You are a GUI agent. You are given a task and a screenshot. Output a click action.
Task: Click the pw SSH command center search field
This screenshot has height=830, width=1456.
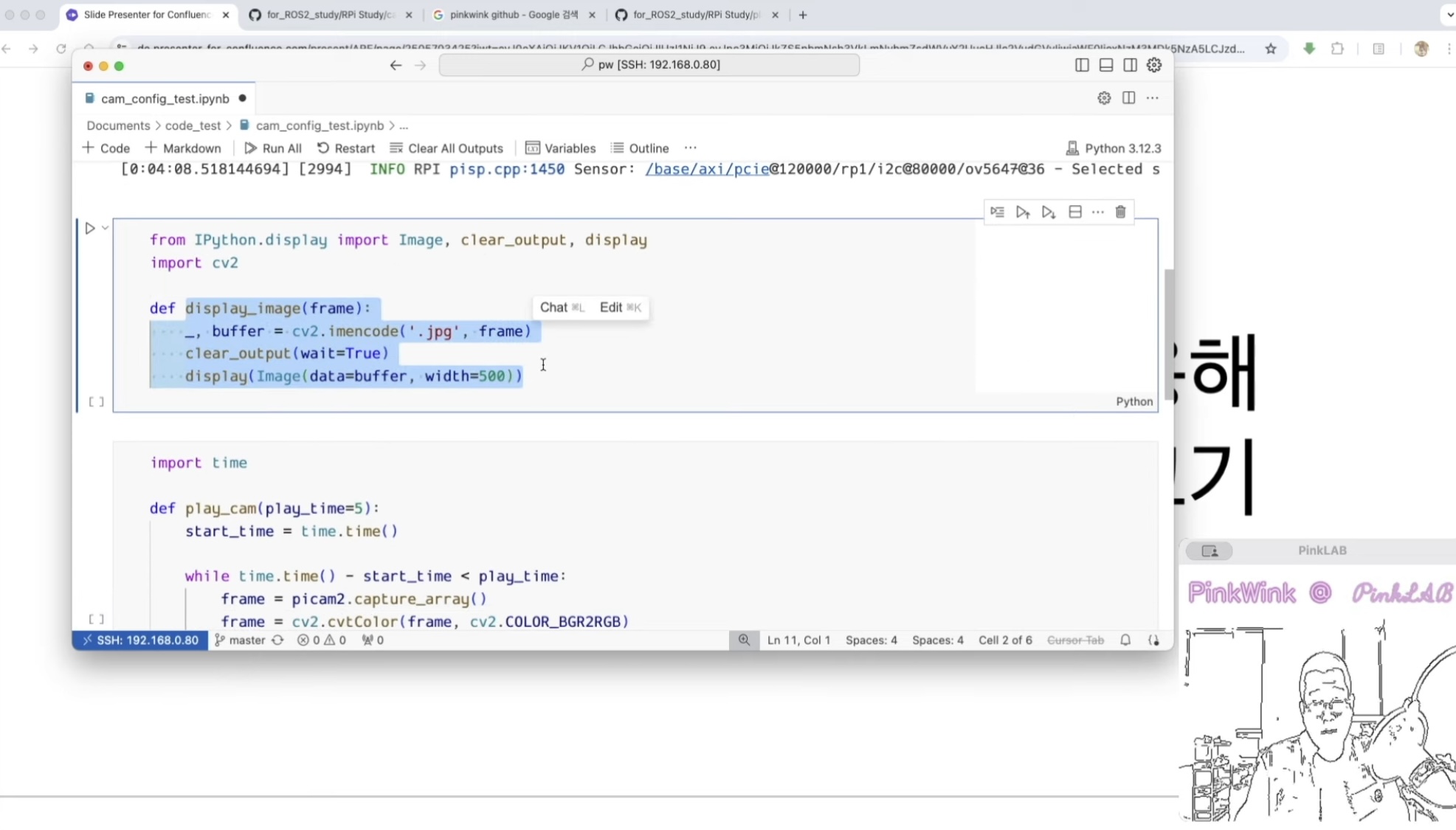pyautogui.click(x=649, y=65)
